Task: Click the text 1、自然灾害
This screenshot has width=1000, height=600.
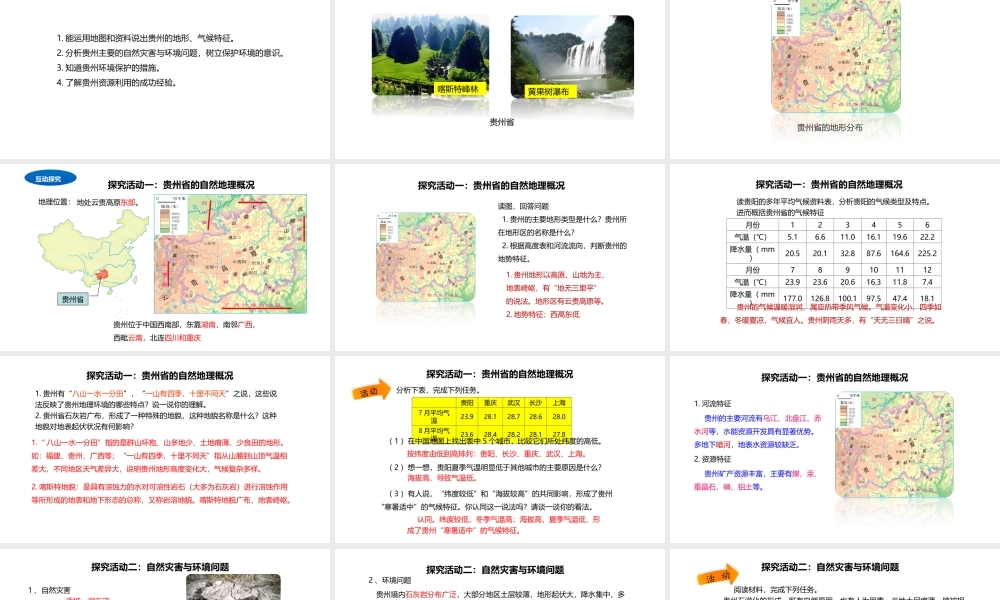Action: click(x=49, y=590)
